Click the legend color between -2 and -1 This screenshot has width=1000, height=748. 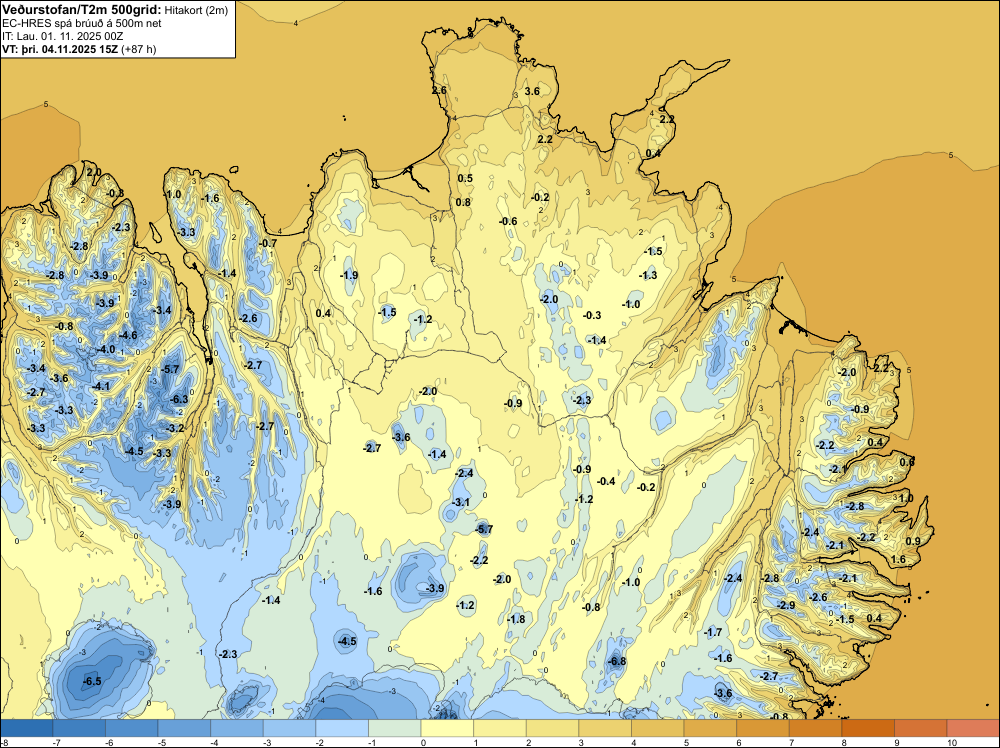[x=342, y=728]
